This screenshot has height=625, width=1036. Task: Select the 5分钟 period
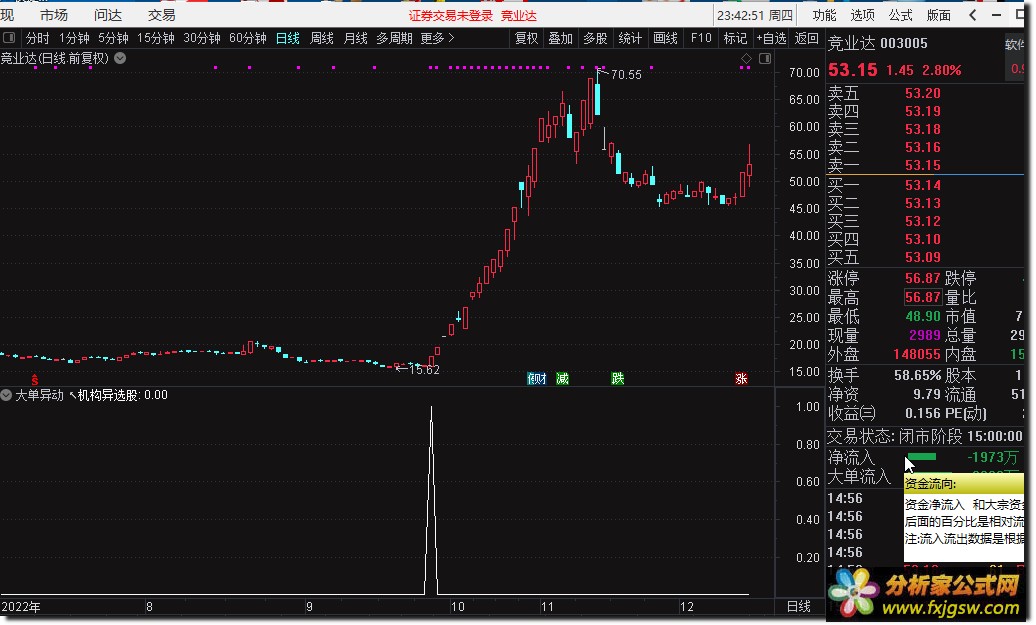point(113,38)
